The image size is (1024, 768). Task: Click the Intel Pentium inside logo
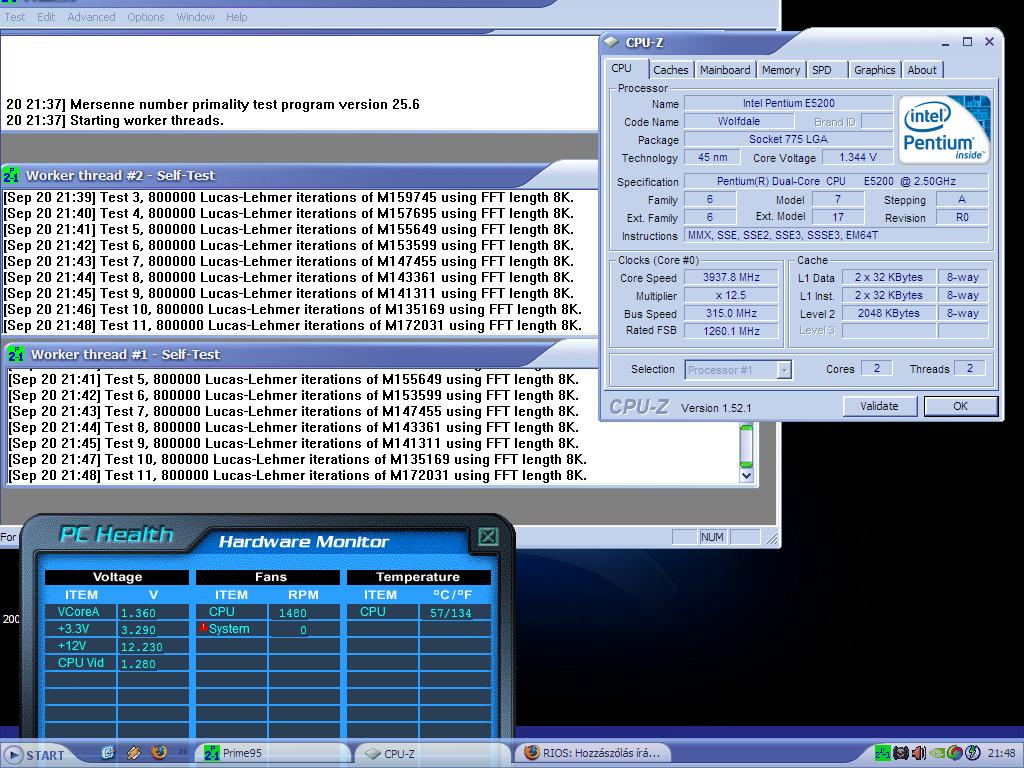pos(945,130)
